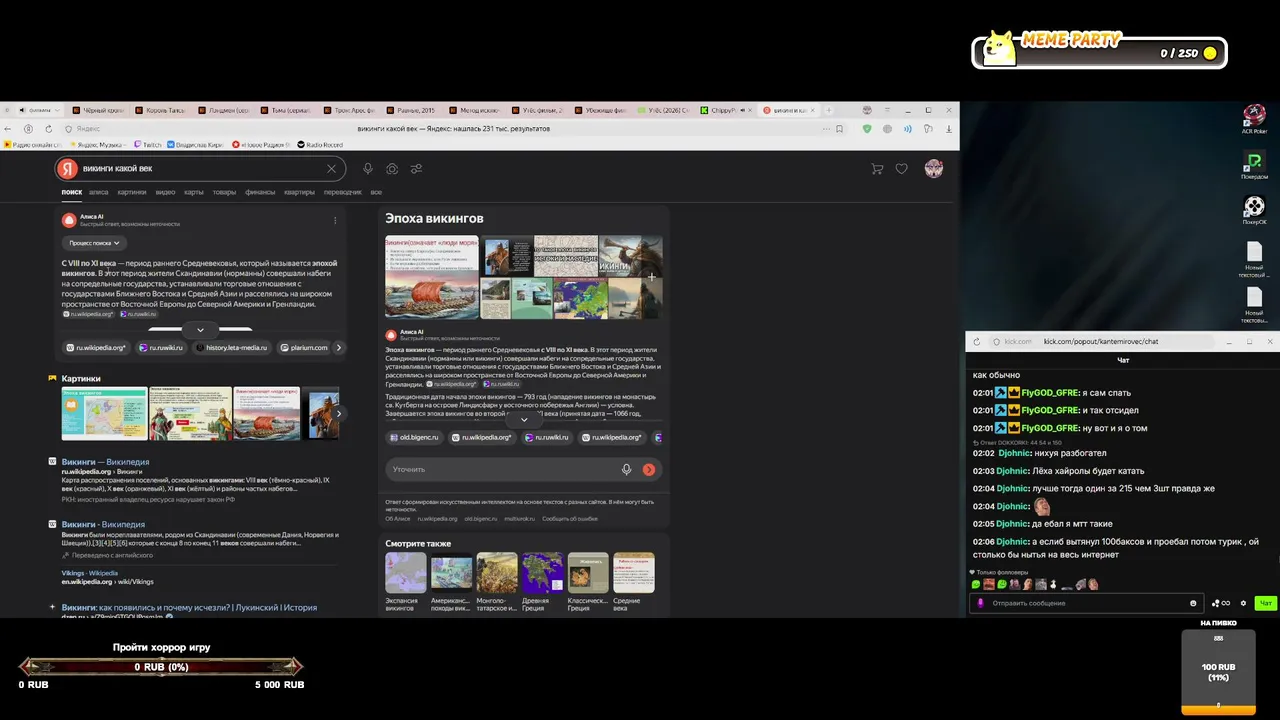Click microphone in Уточнить field
The height and width of the screenshot is (720, 1280).
[626, 469]
